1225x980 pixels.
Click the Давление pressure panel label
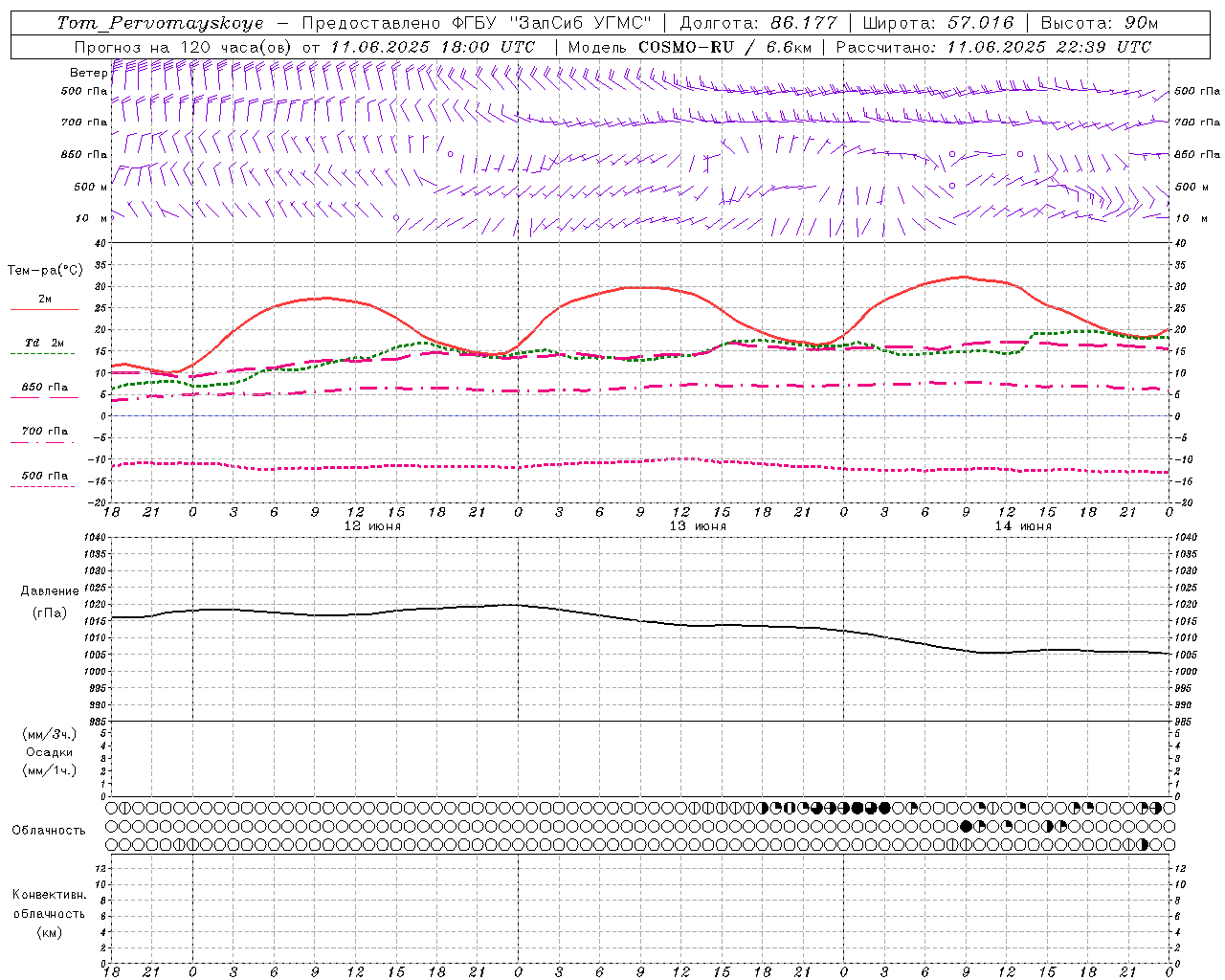[x=50, y=591]
